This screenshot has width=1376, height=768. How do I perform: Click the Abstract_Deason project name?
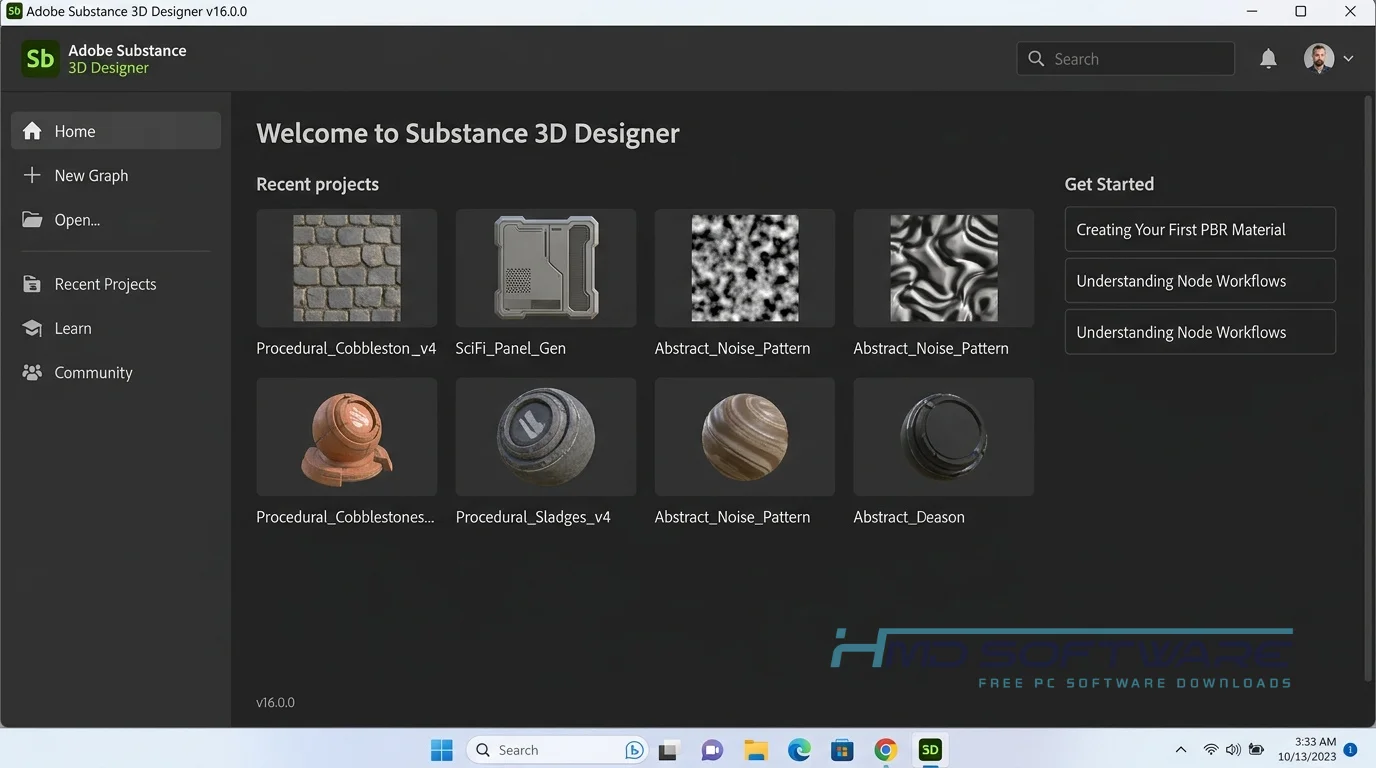point(909,517)
